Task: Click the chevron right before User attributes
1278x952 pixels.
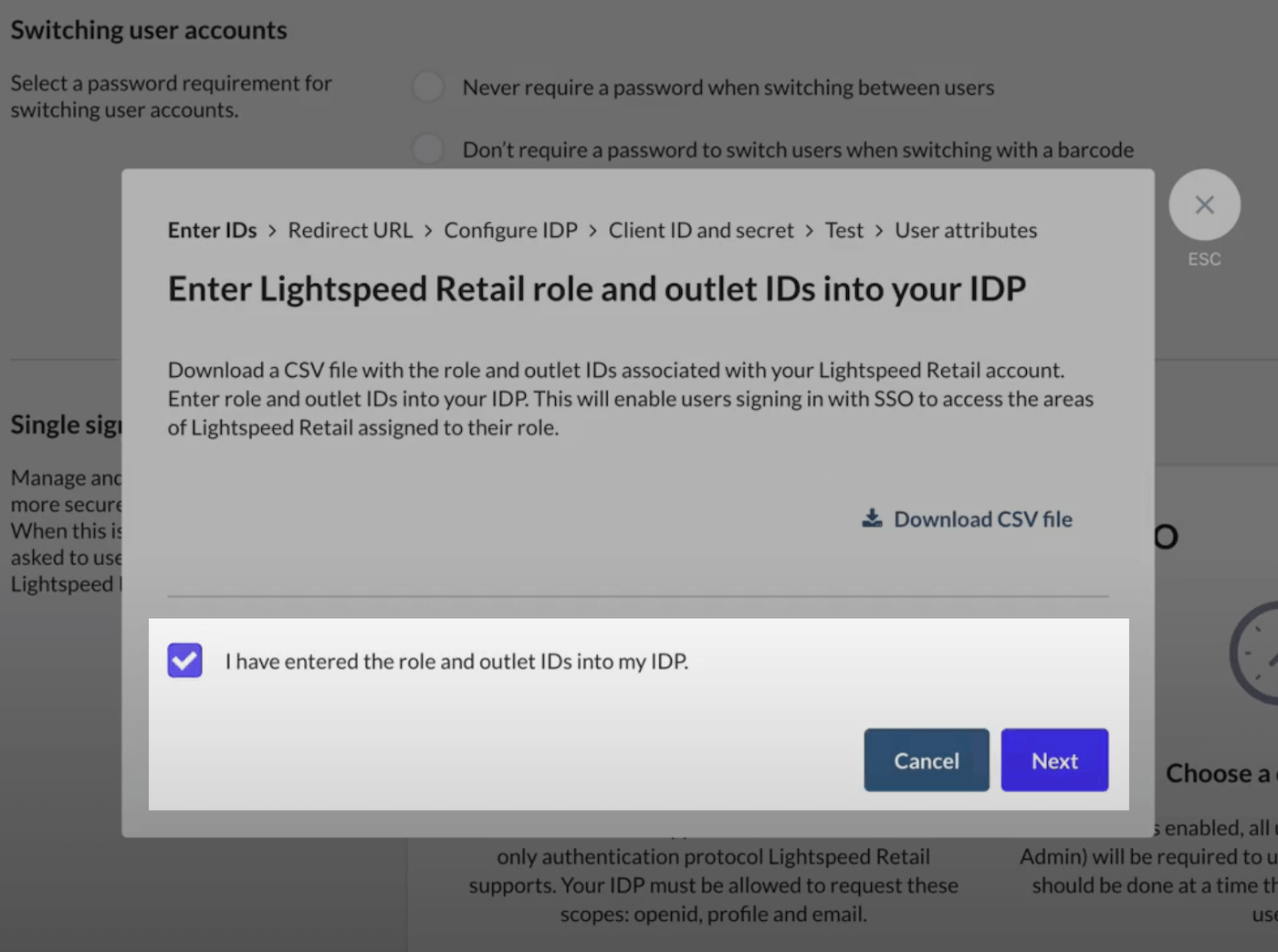Action: point(879,231)
